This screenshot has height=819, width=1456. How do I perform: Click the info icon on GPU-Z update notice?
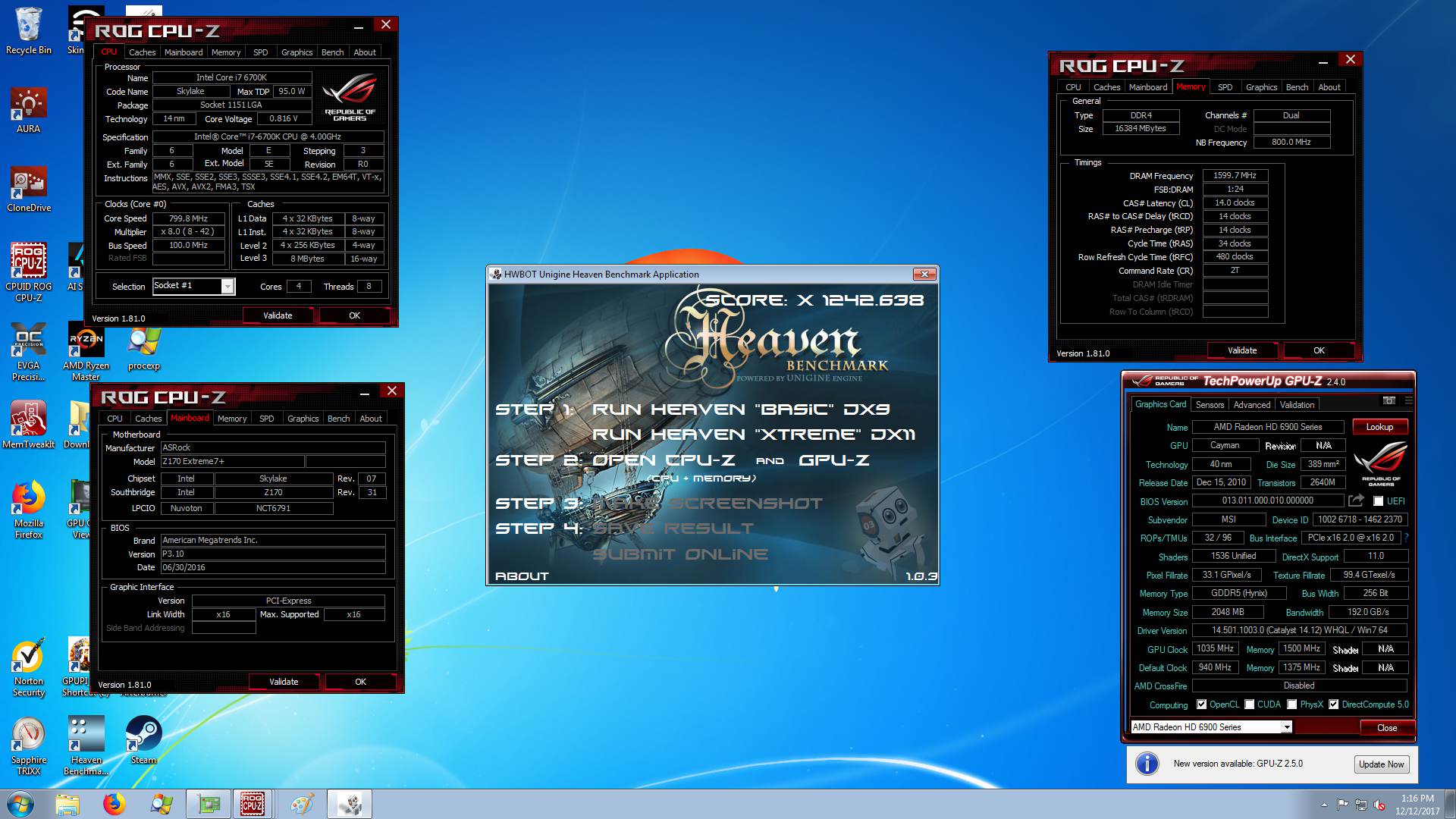click(x=1147, y=764)
